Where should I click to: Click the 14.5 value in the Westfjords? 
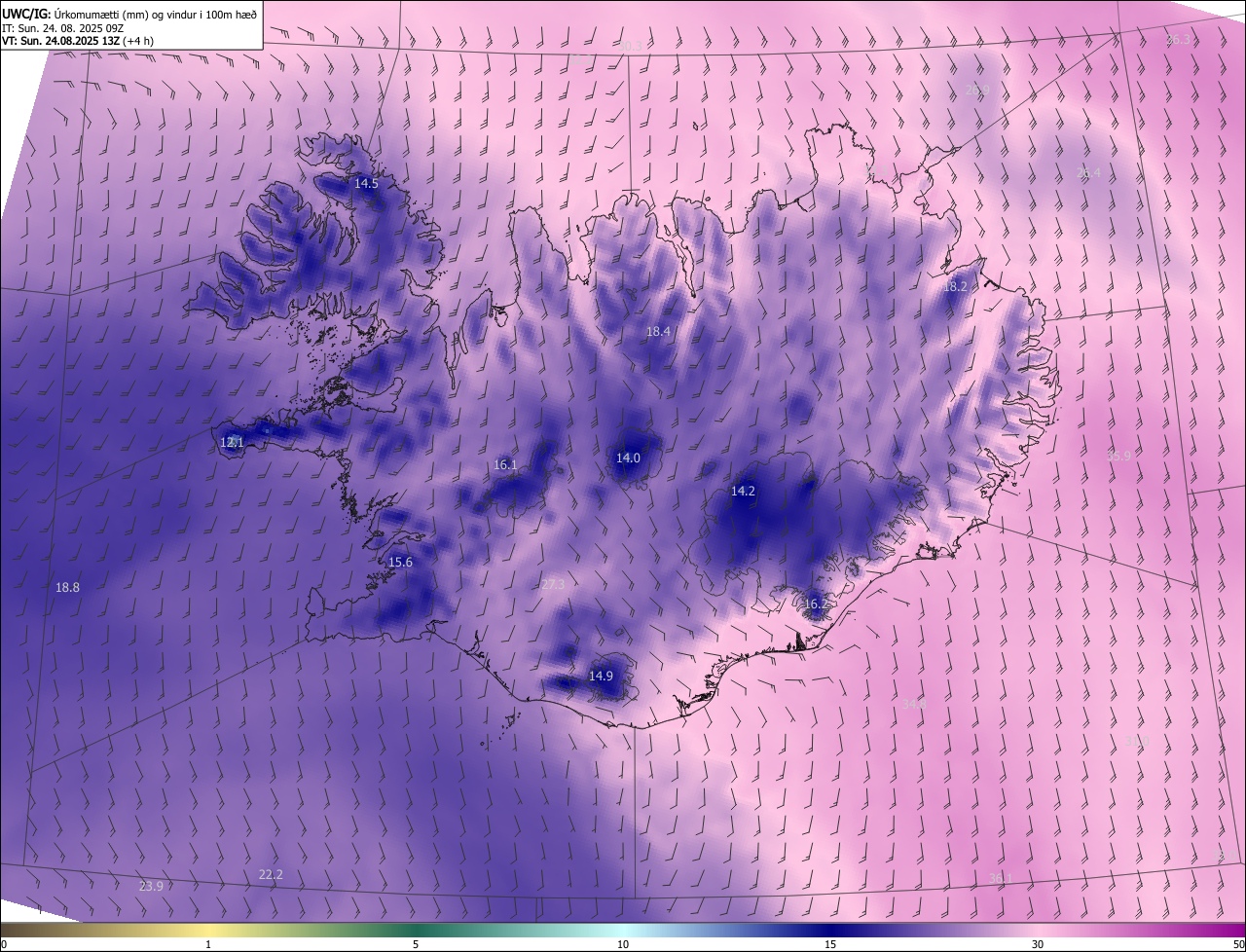click(x=367, y=183)
